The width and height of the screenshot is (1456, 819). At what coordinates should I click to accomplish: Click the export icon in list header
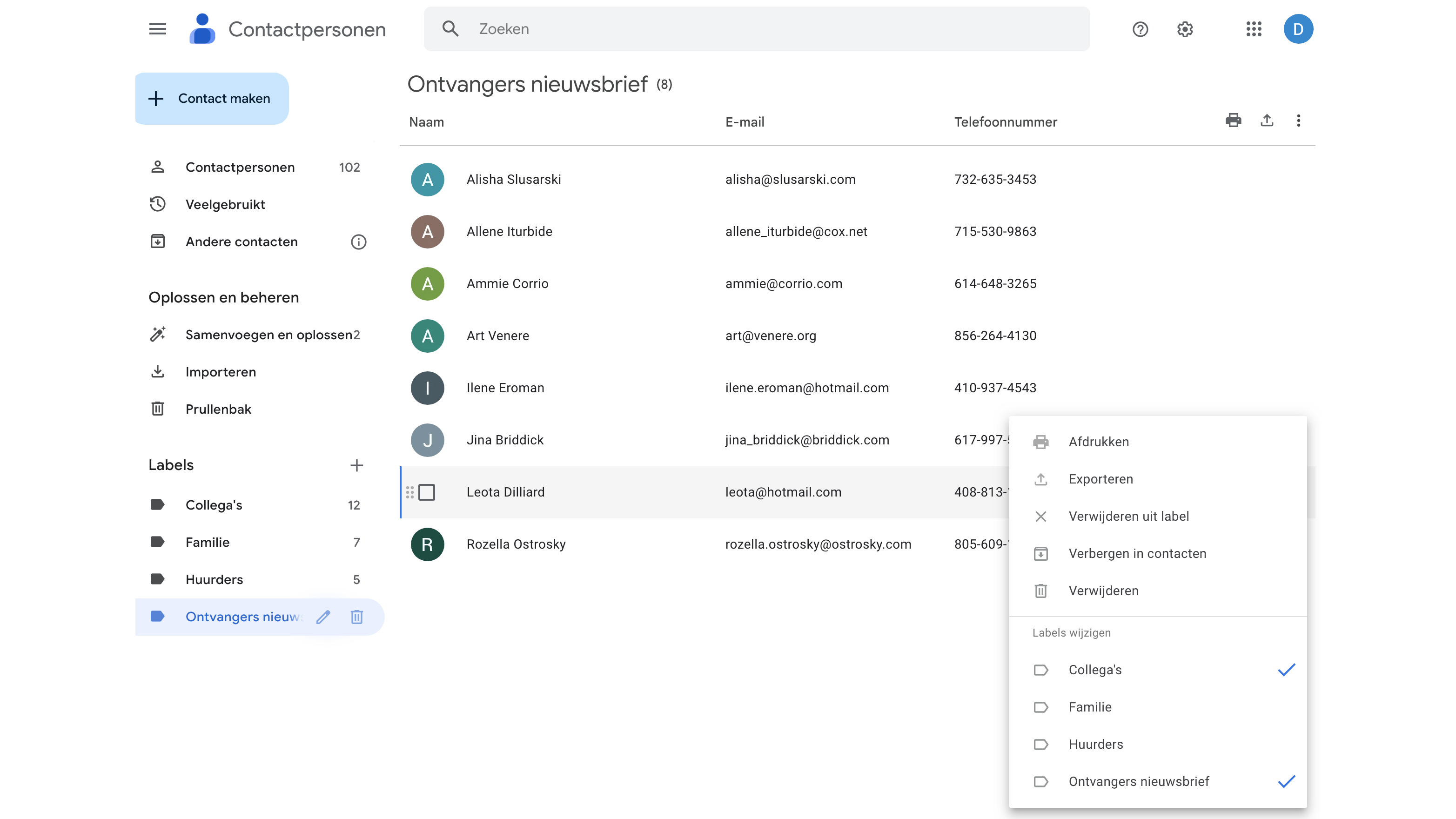click(x=1267, y=121)
